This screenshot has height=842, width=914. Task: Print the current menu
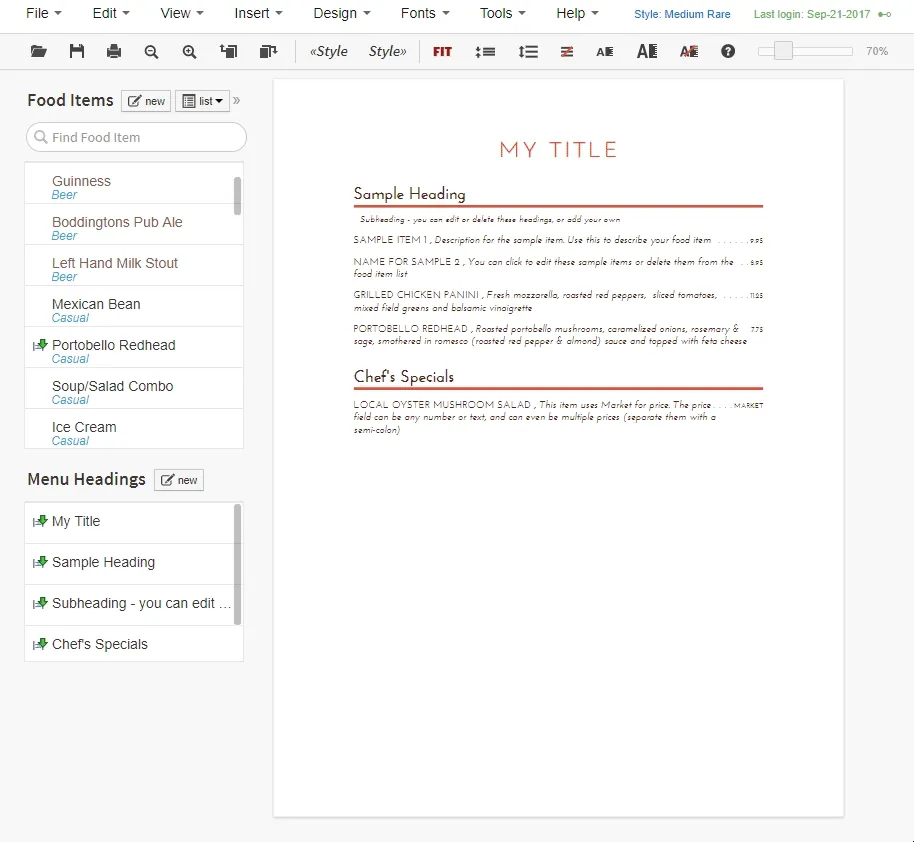coord(113,51)
